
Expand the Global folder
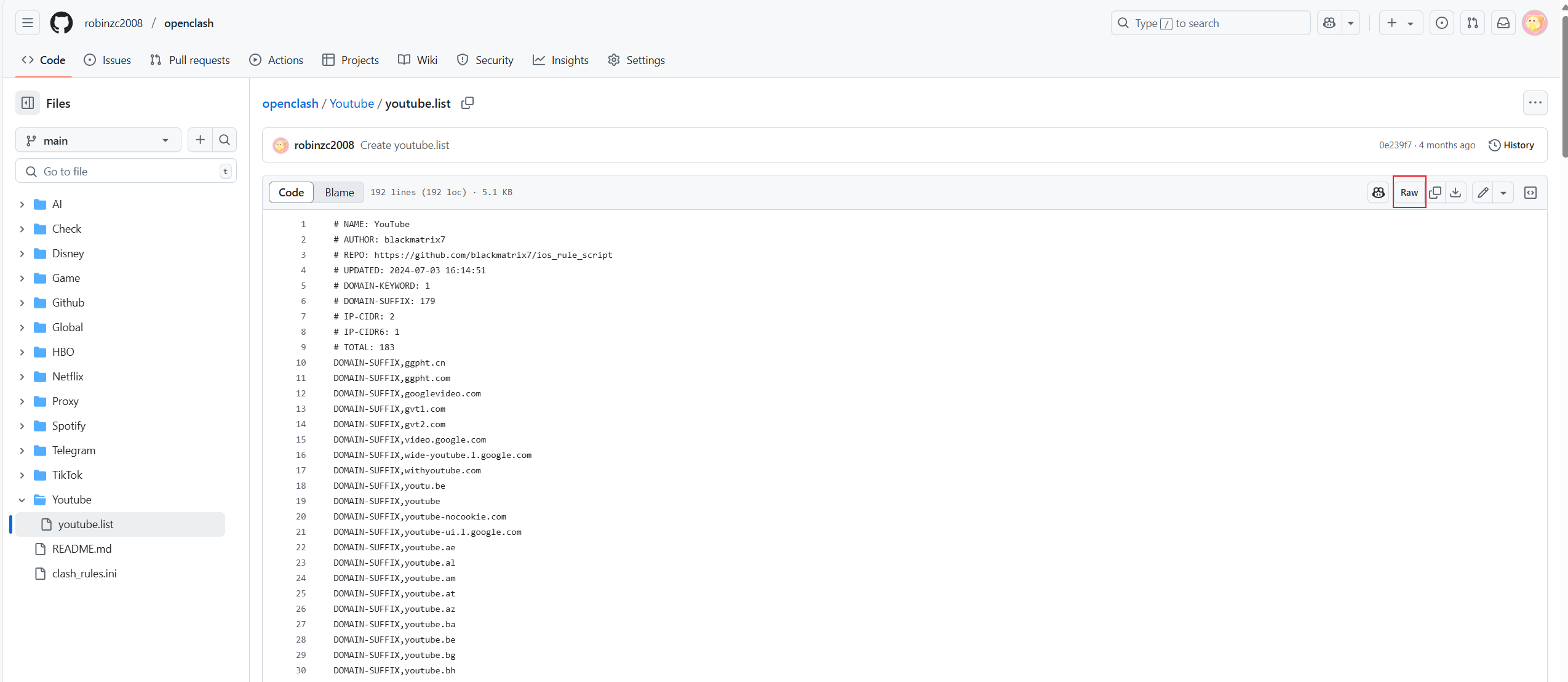pyautogui.click(x=22, y=327)
